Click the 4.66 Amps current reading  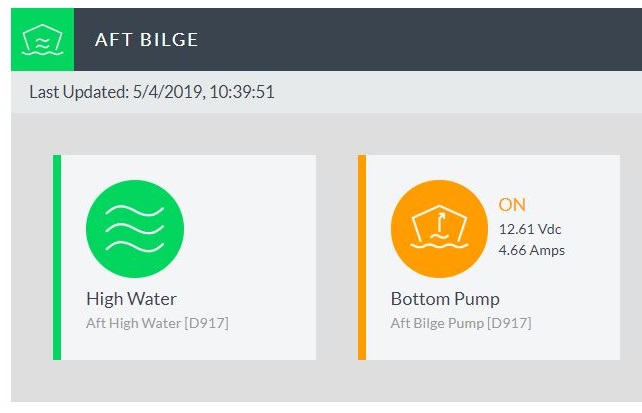[x=531, y=250]
